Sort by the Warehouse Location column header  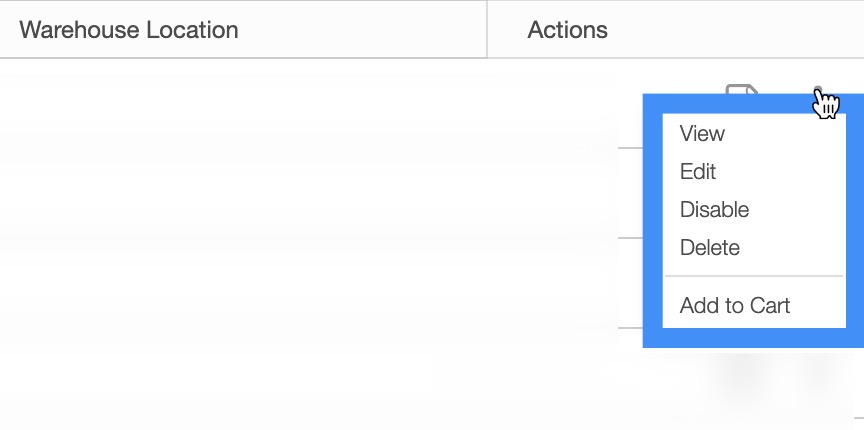pos(129,29)
